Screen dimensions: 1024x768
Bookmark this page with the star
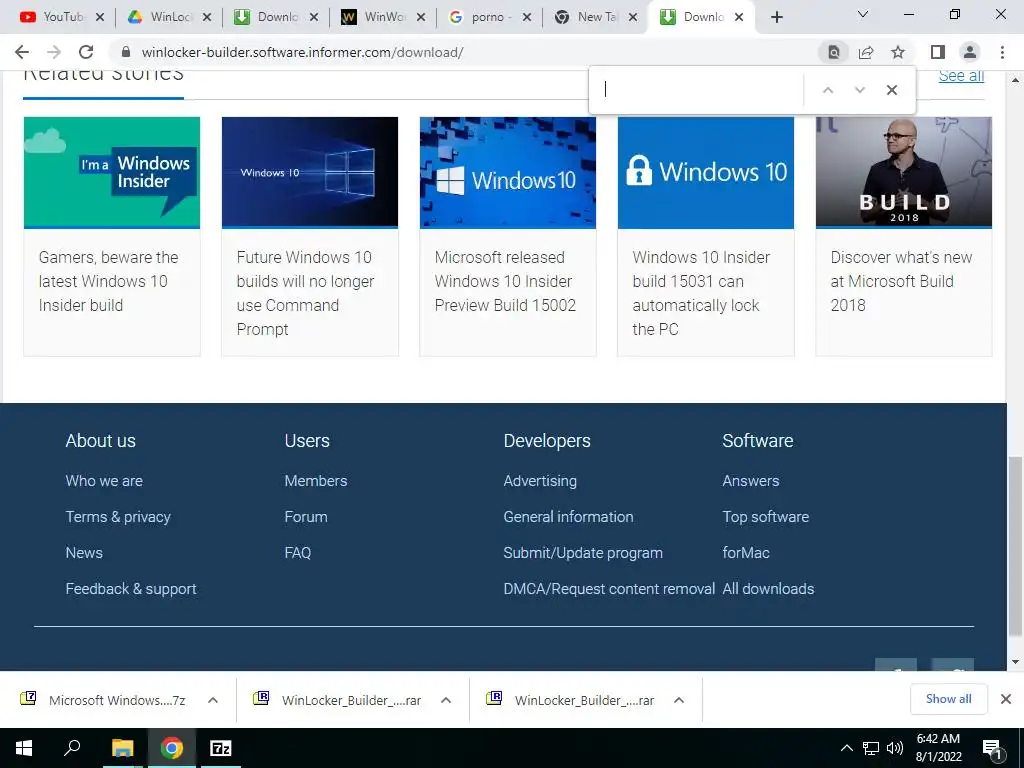[x=898, y=52]
